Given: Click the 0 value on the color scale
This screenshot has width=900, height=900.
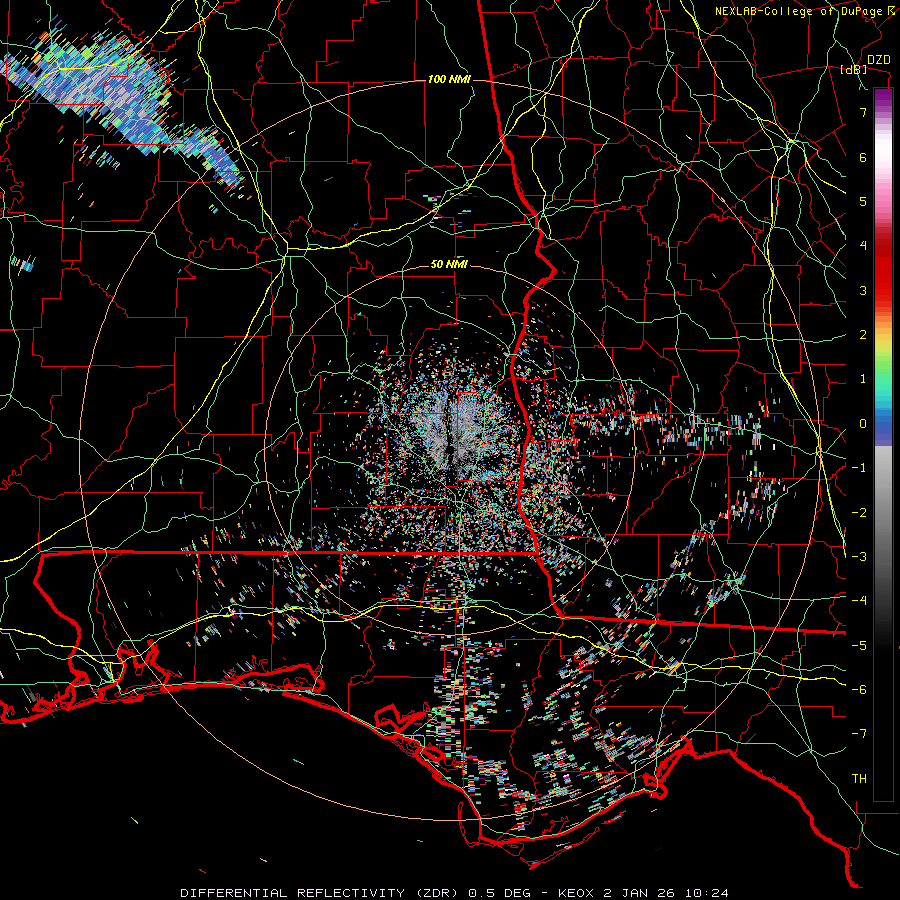Looking at the screenshot, I should (863, 424).
